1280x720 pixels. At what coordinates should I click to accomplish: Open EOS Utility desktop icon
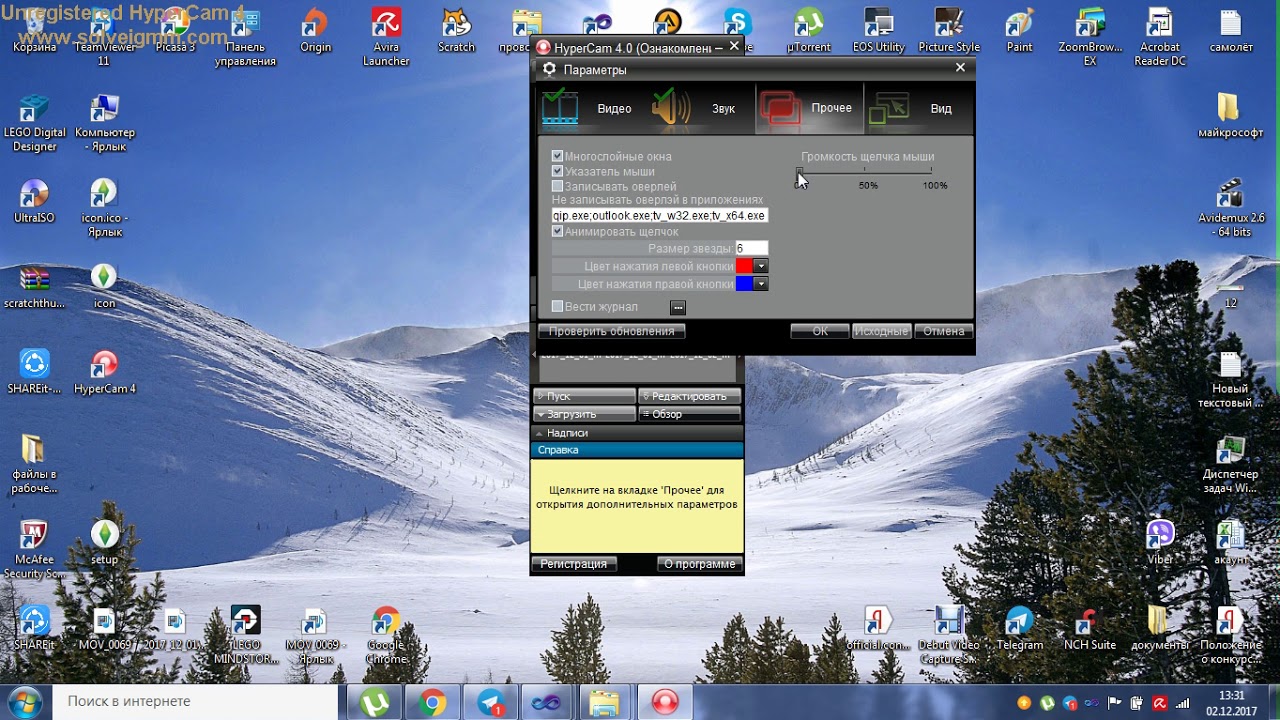pos(878,31)
